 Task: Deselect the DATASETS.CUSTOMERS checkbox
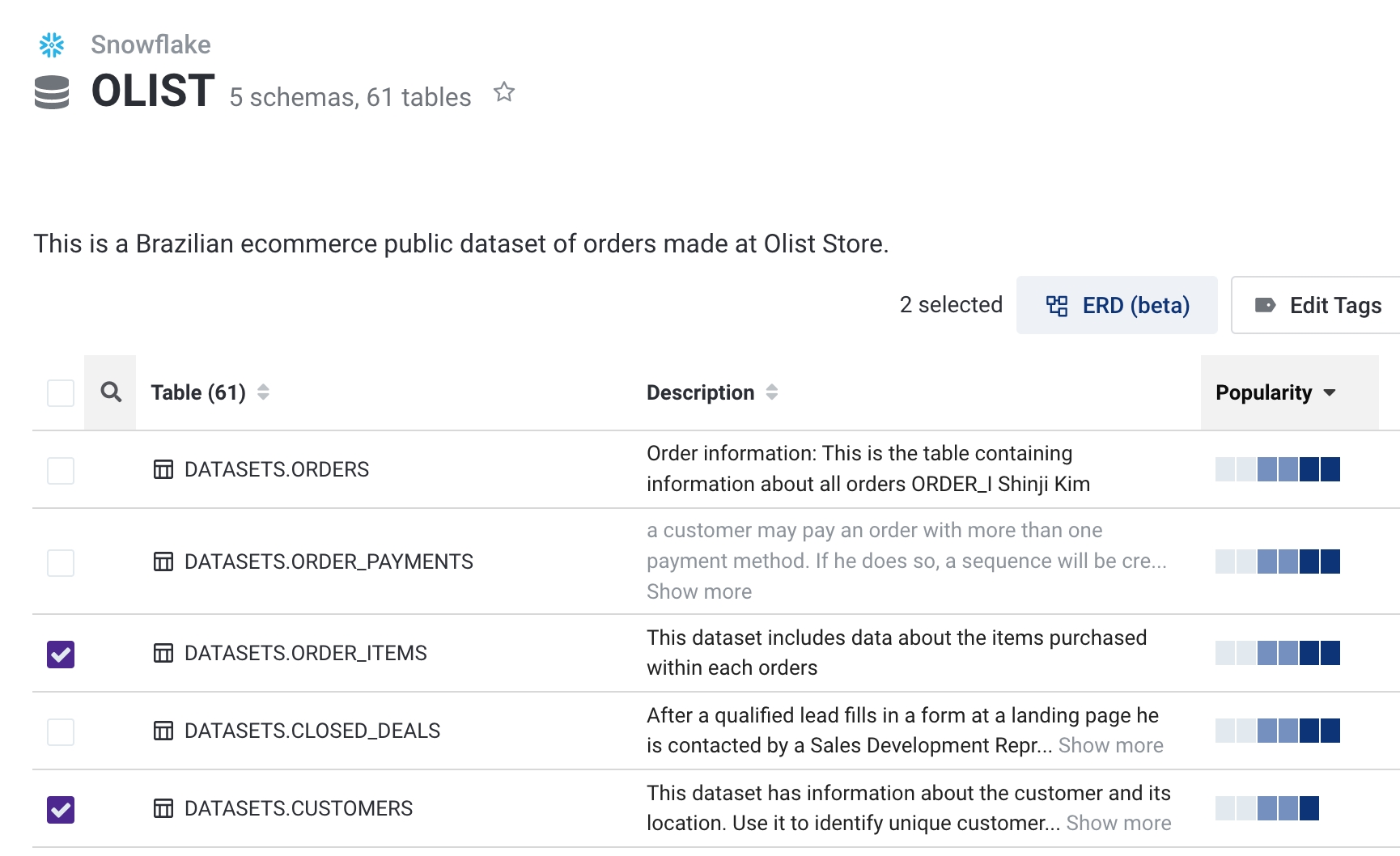click(x=61, y=809)
